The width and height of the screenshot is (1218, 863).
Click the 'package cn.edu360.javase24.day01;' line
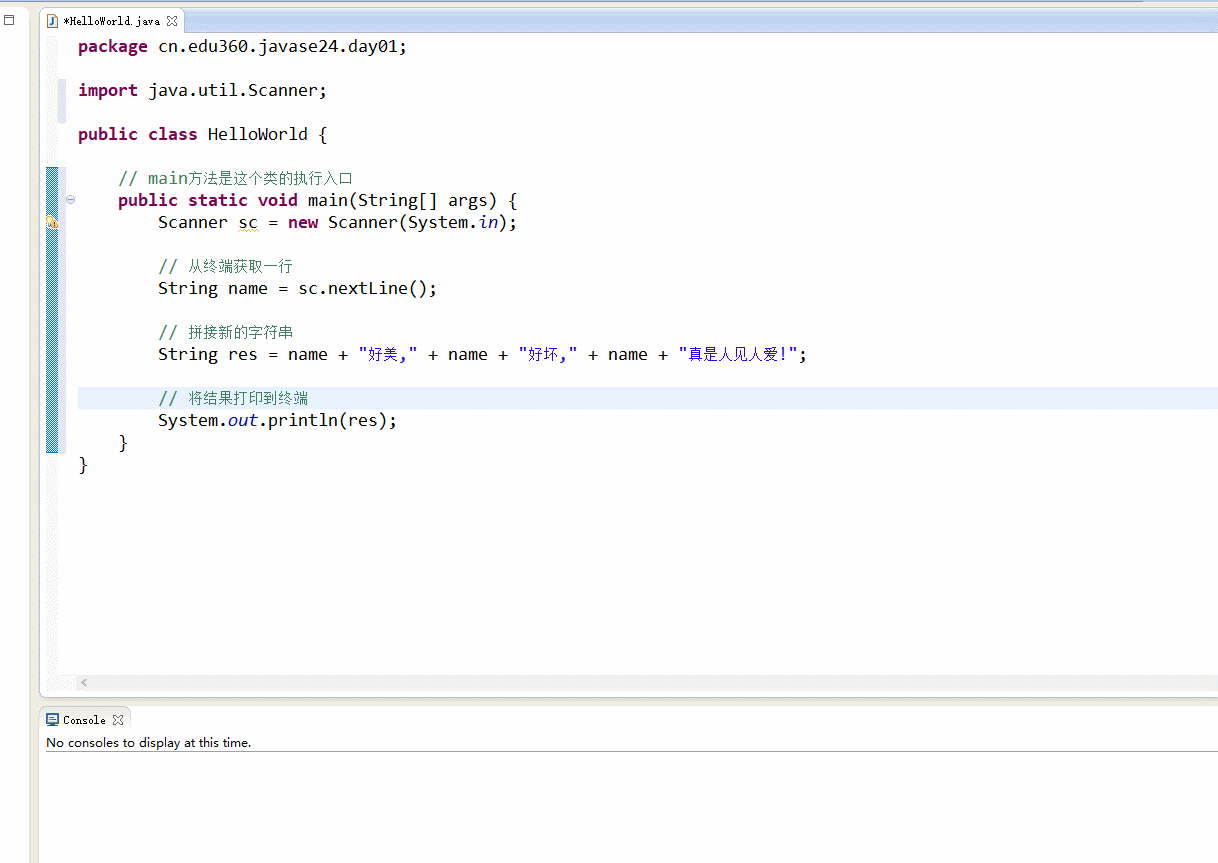click(243, 46)
